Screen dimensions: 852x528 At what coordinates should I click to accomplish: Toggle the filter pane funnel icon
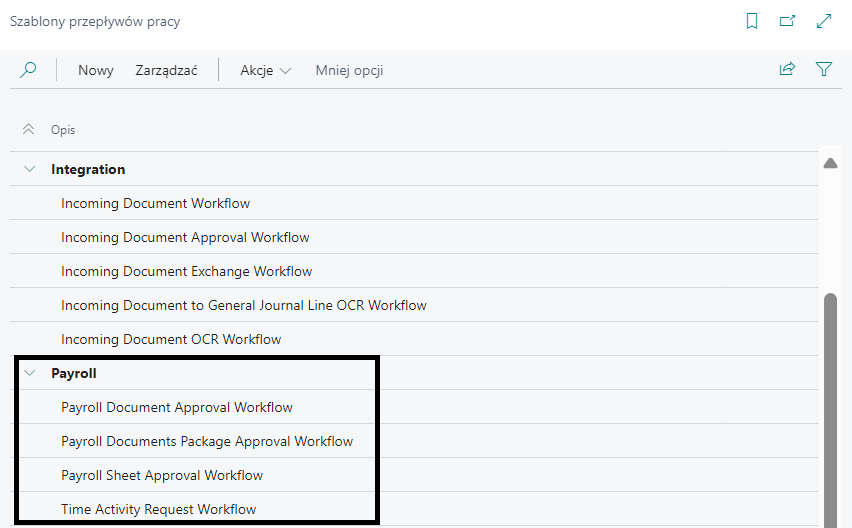coord(824,70)
